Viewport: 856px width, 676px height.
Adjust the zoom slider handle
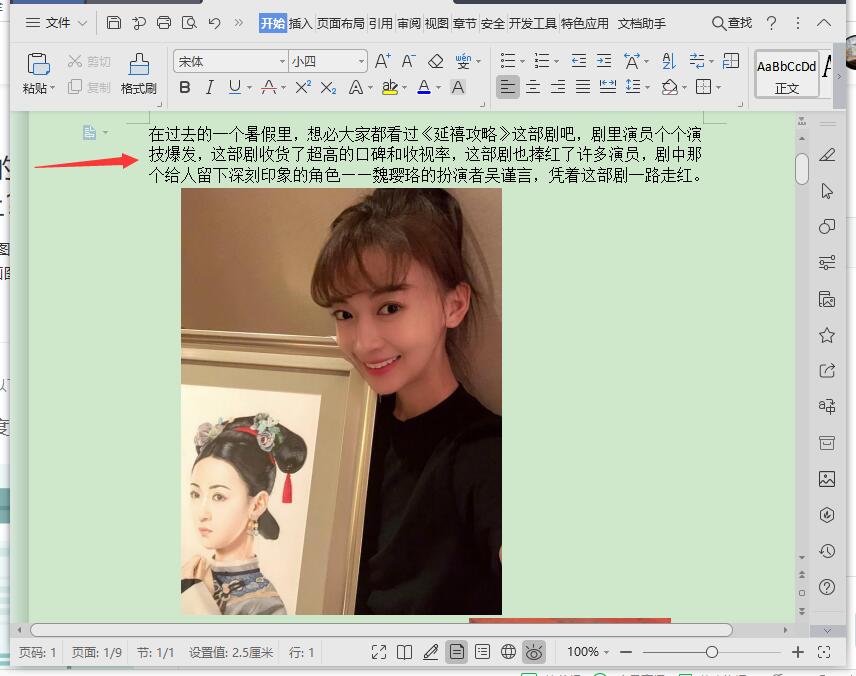[711, 652]
